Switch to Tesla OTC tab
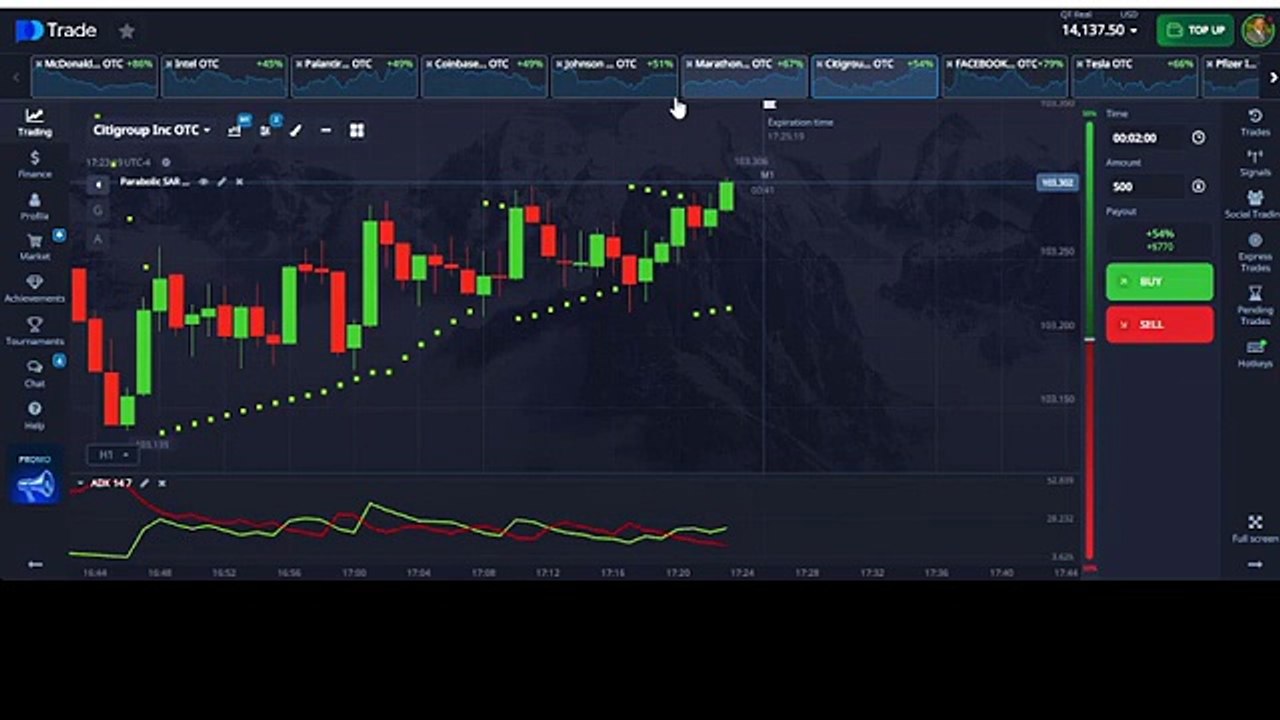The image size is (1280, 720). pos(1134,76)
